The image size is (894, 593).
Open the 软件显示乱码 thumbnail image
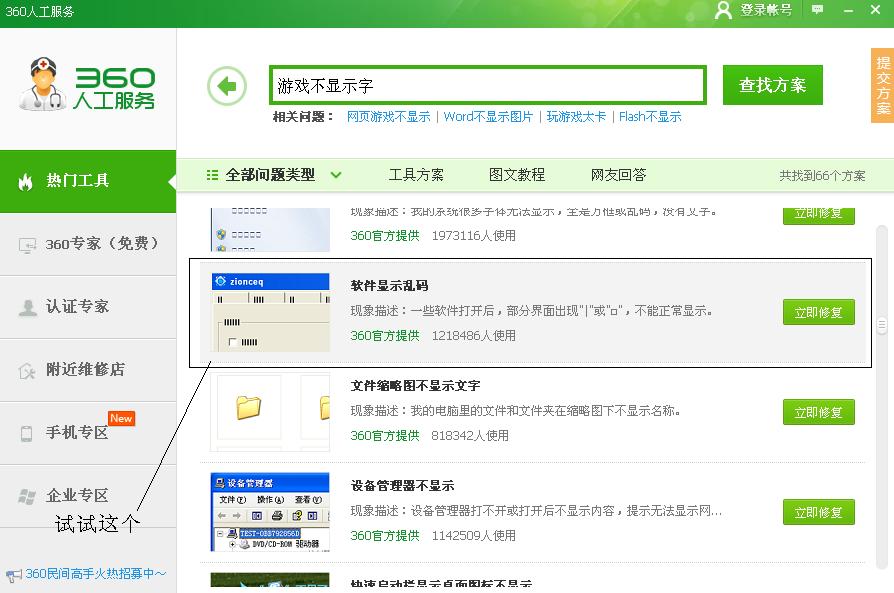[x=270, y=312]
